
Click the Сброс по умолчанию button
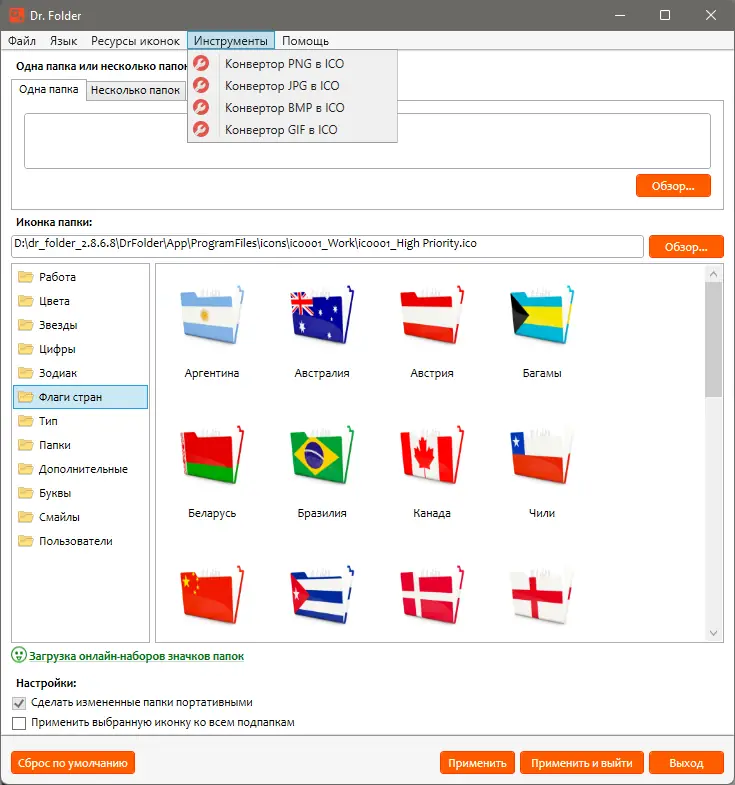[73, 763]
